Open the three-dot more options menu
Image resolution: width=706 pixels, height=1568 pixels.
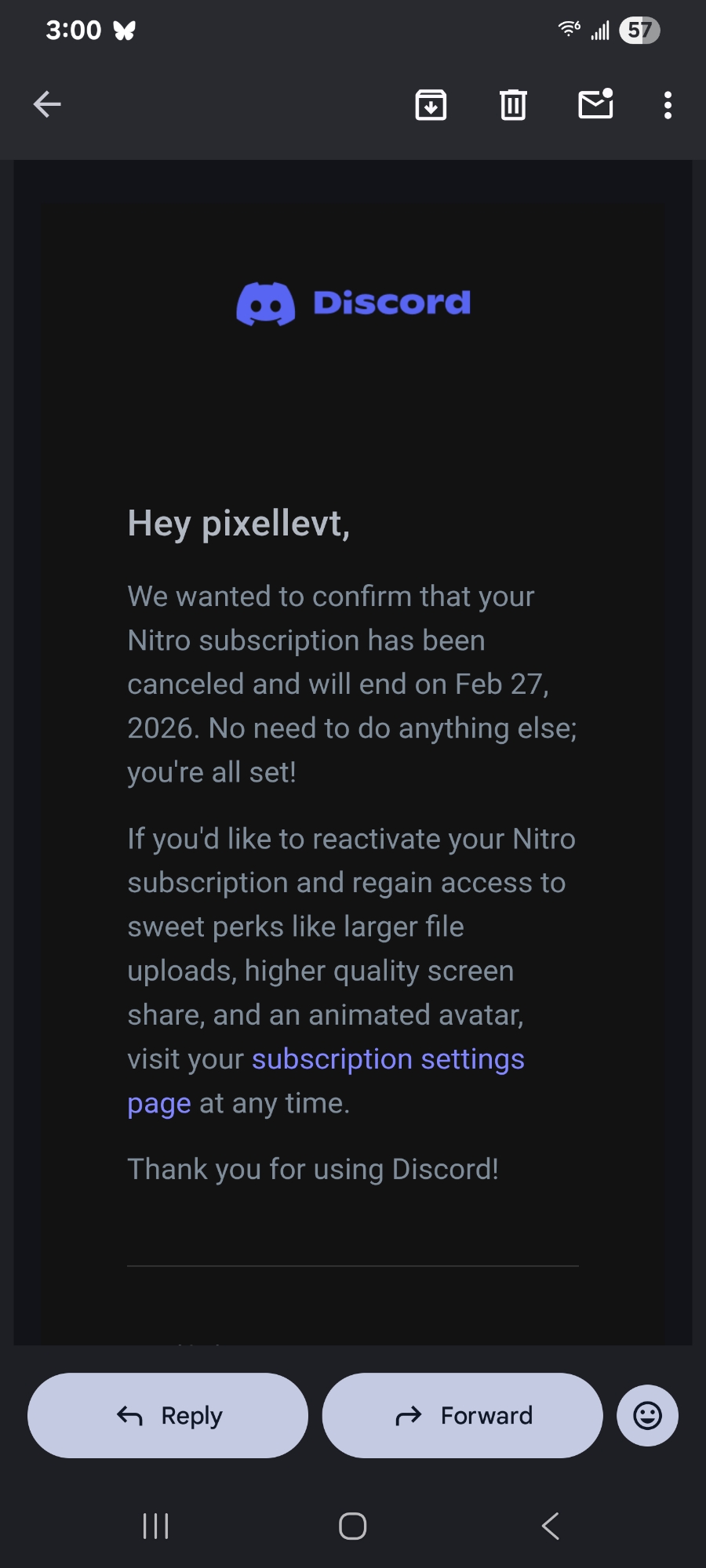668,104
